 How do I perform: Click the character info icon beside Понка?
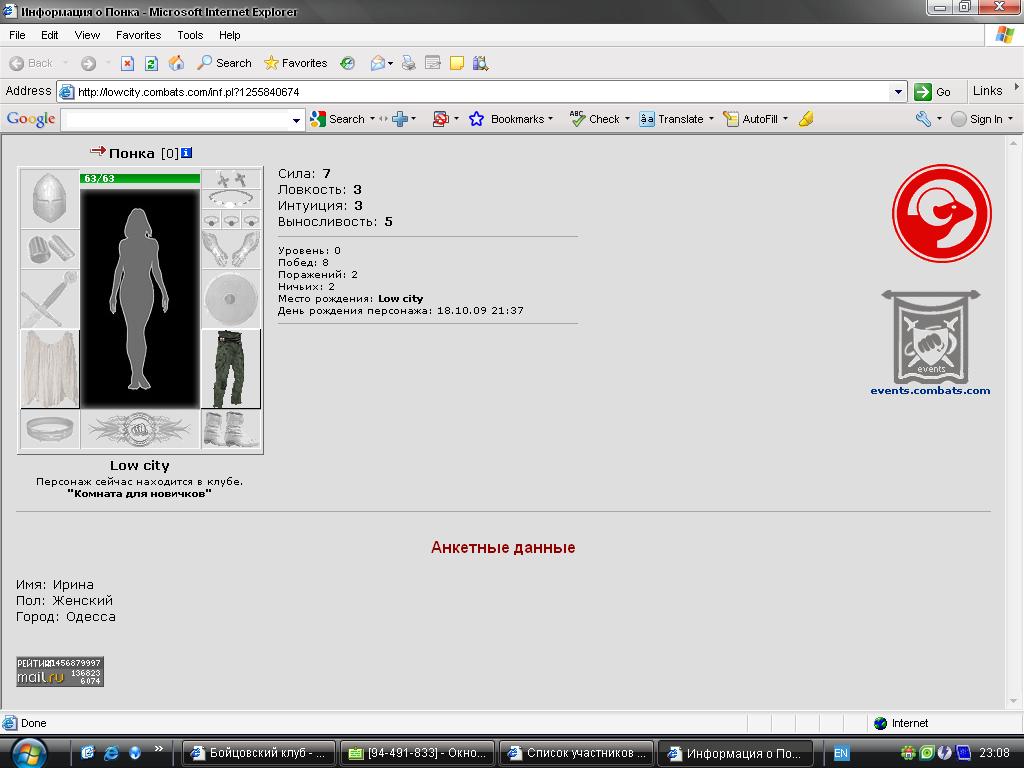186,153
